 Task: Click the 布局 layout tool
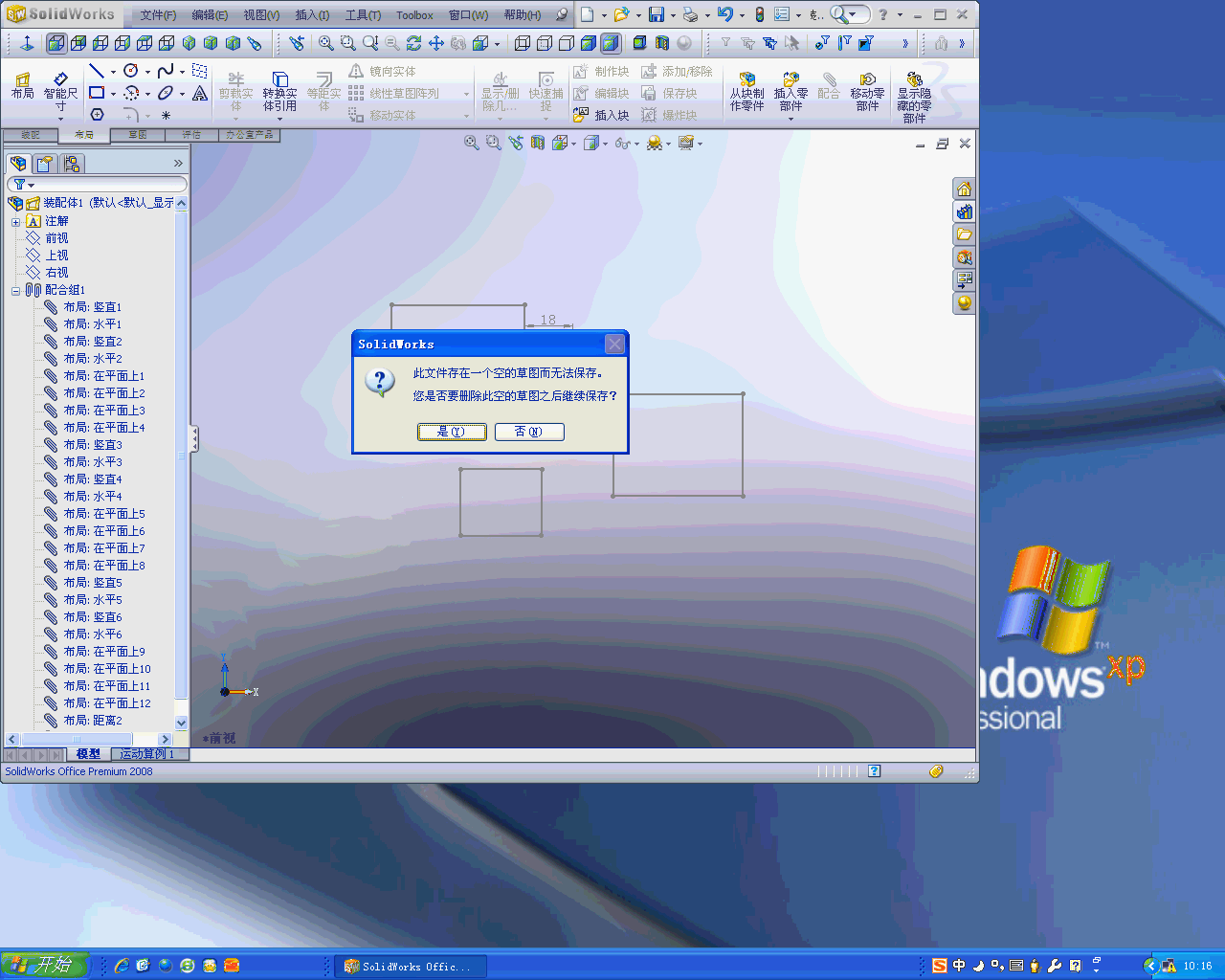tap(22, 85)
